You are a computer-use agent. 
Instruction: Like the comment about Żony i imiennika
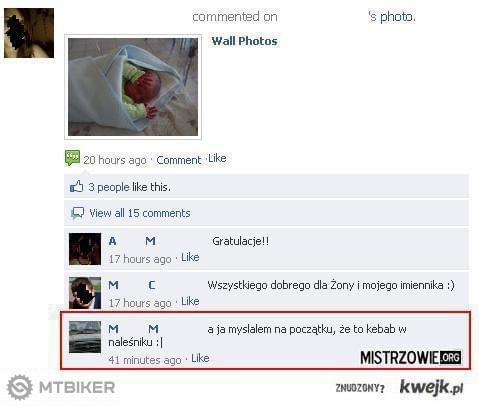click(x=190, y=301)
